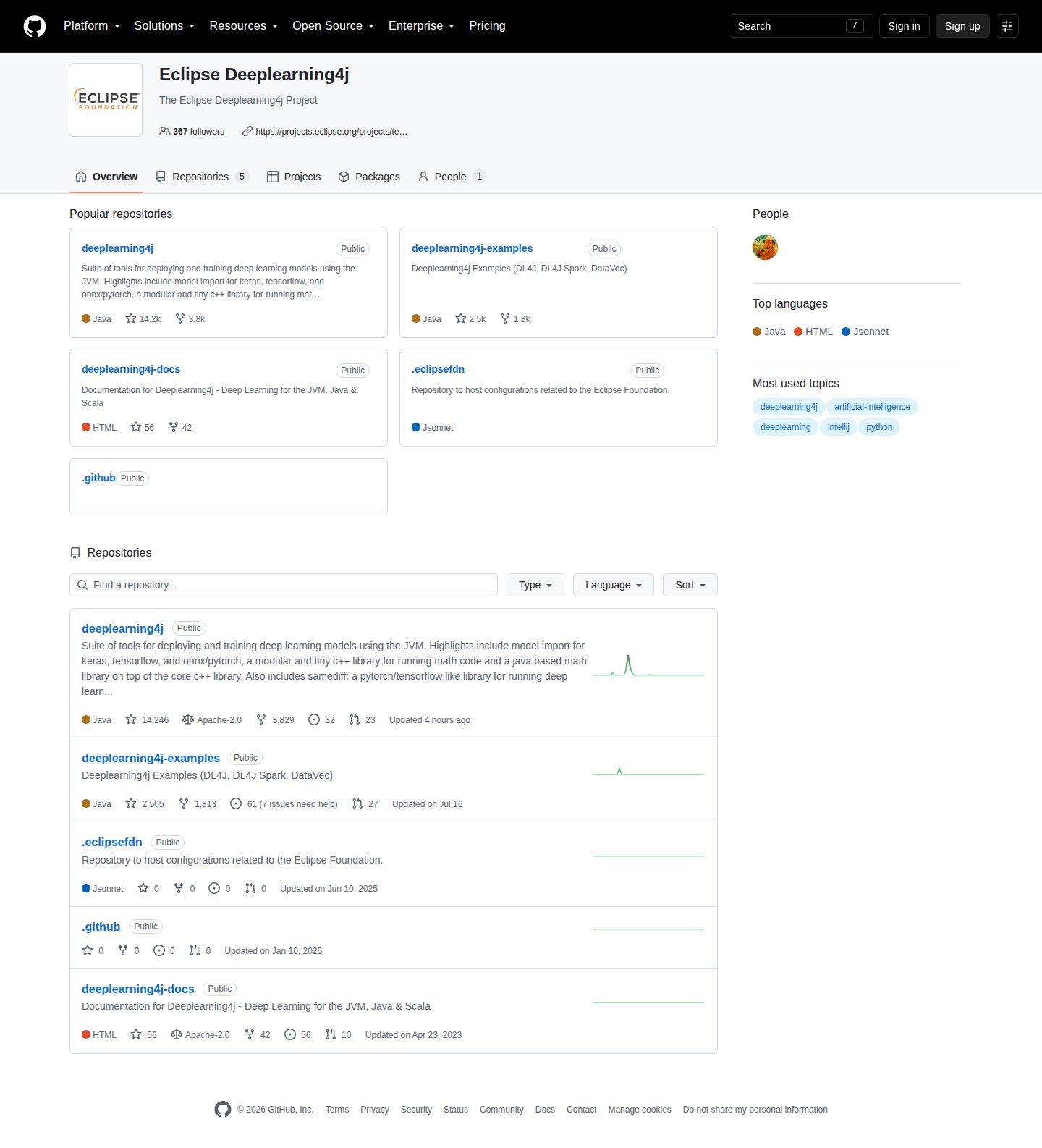Click the fork icon showing 3,829 forks
This screenshot has height=1148, width=1042.
(261, 719)
